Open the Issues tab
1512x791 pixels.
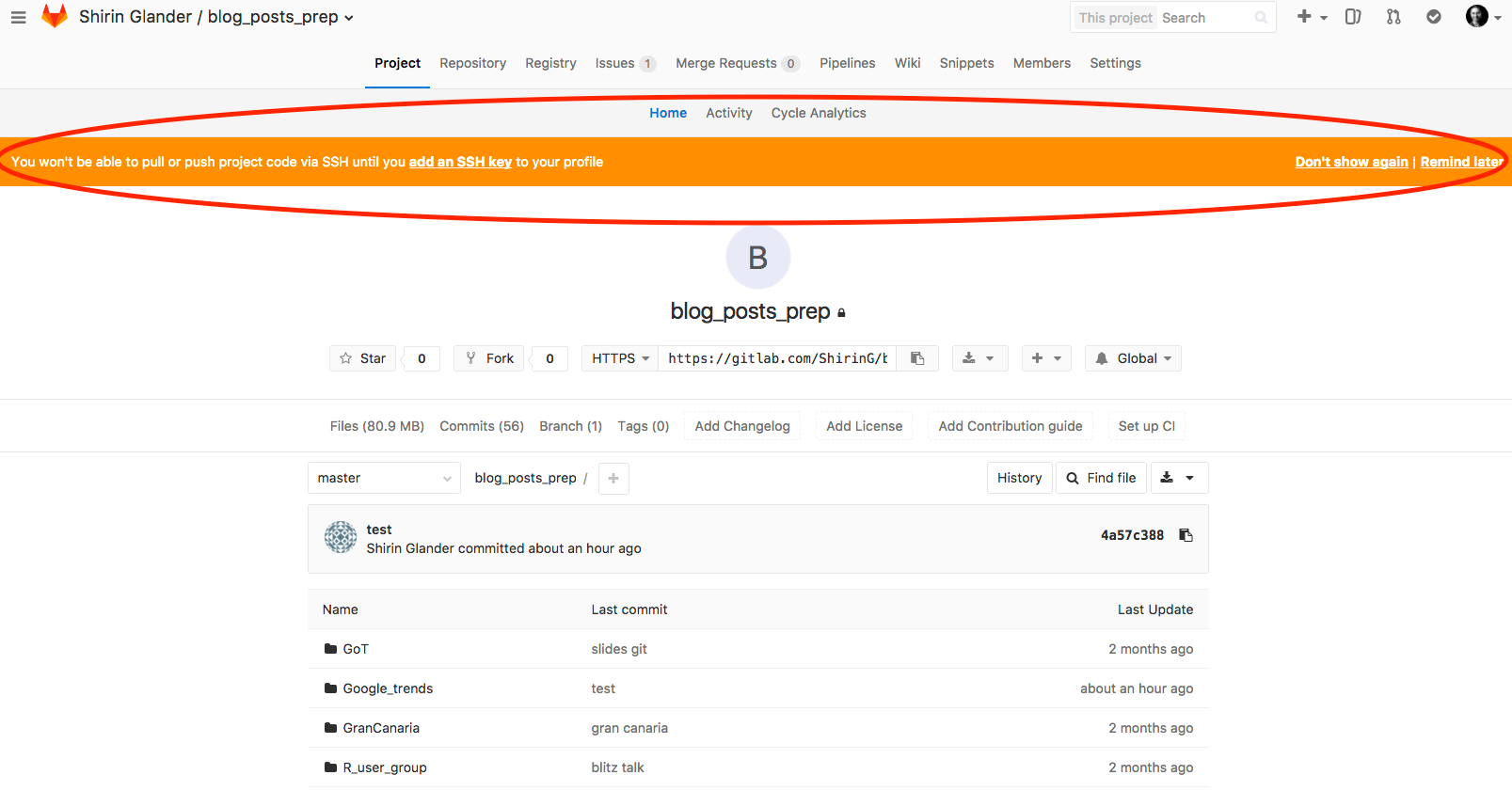[625, 63]
